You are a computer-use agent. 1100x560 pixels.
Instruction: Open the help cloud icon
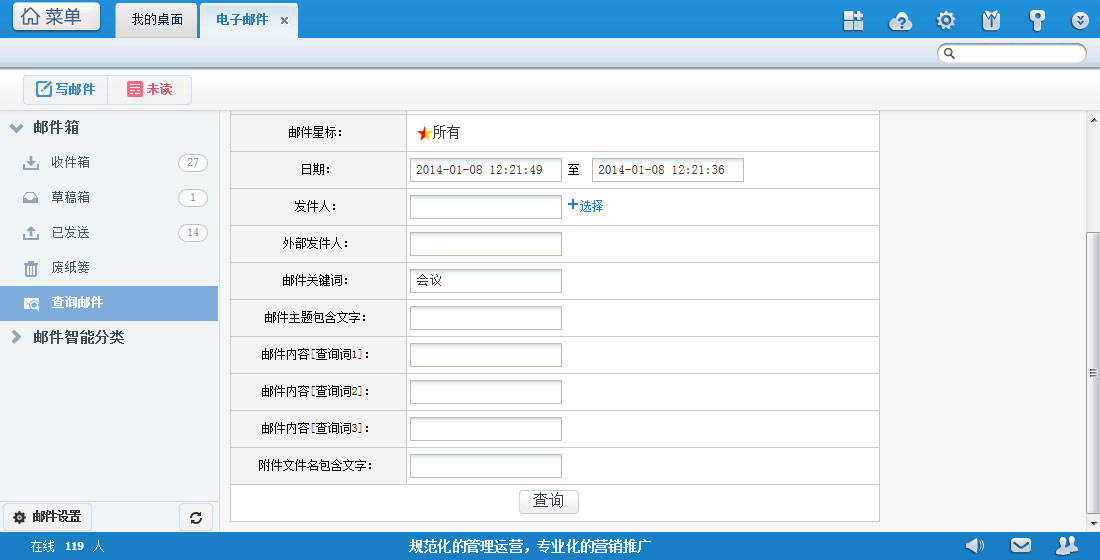tap(900, 21)
